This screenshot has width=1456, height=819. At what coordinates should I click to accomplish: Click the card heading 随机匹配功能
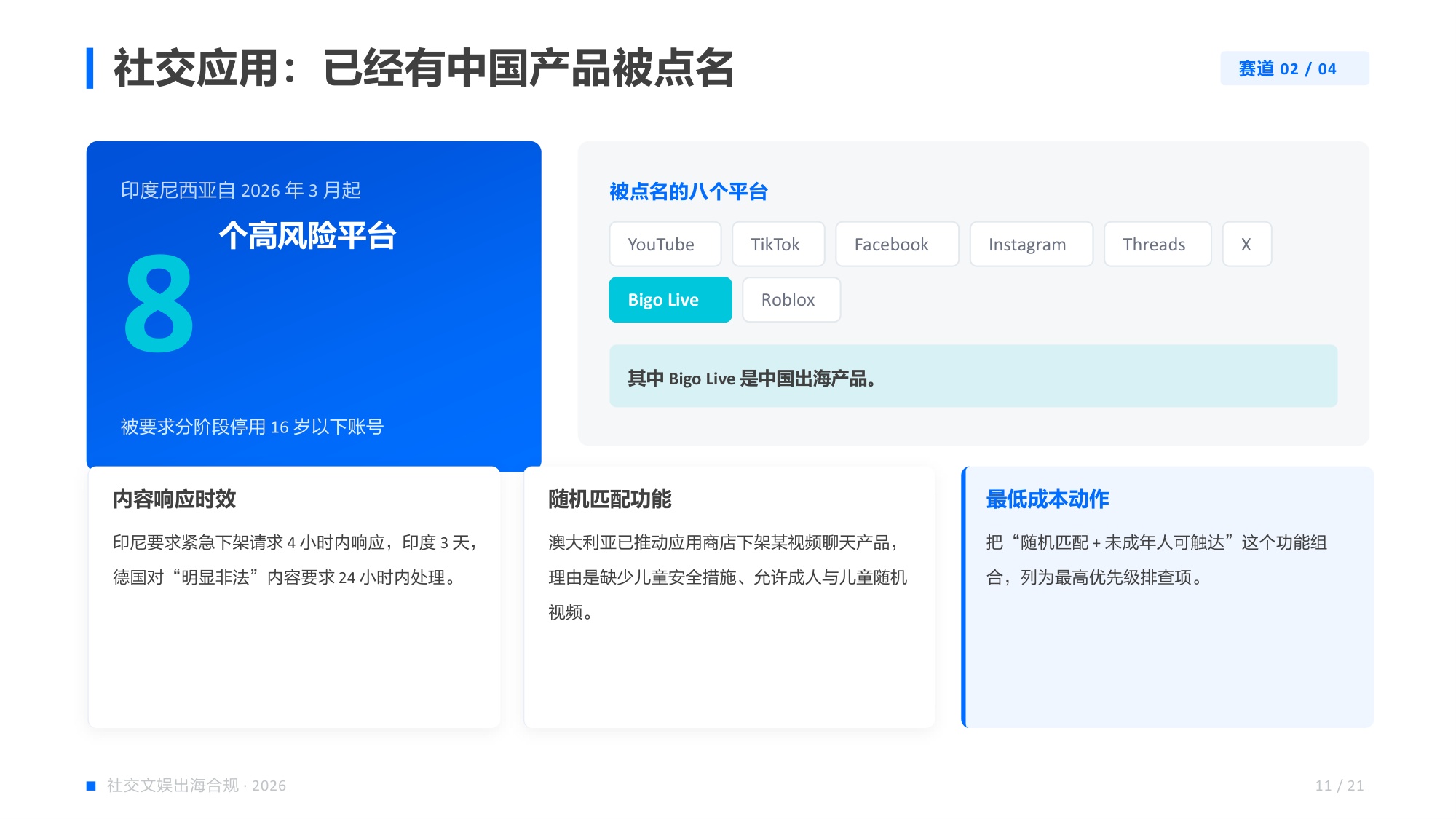(609, 499)
